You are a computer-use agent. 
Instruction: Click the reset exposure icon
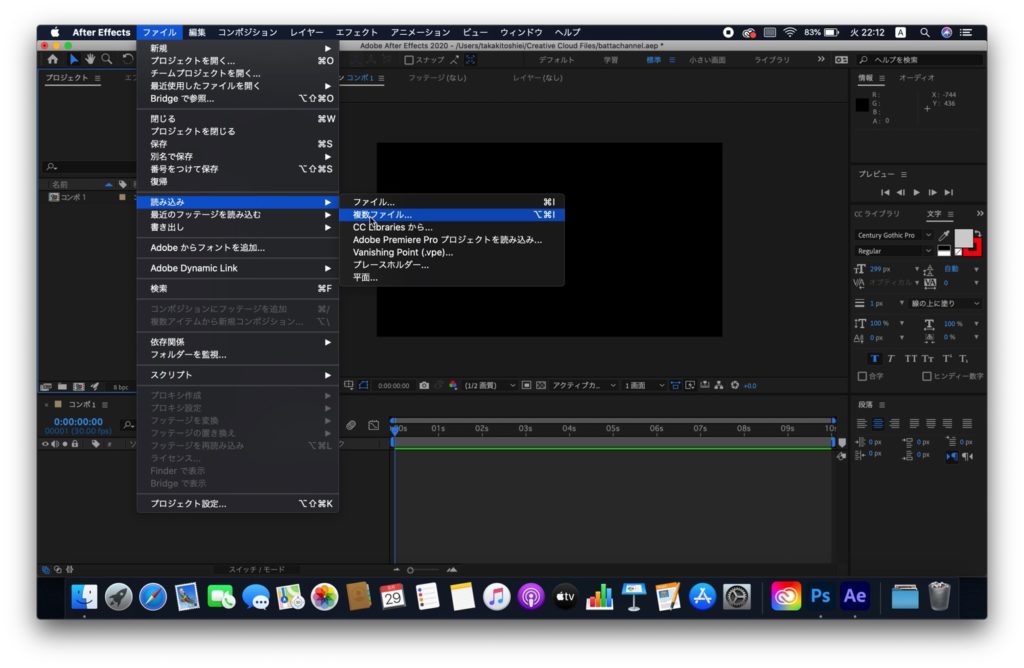[735, 385]
